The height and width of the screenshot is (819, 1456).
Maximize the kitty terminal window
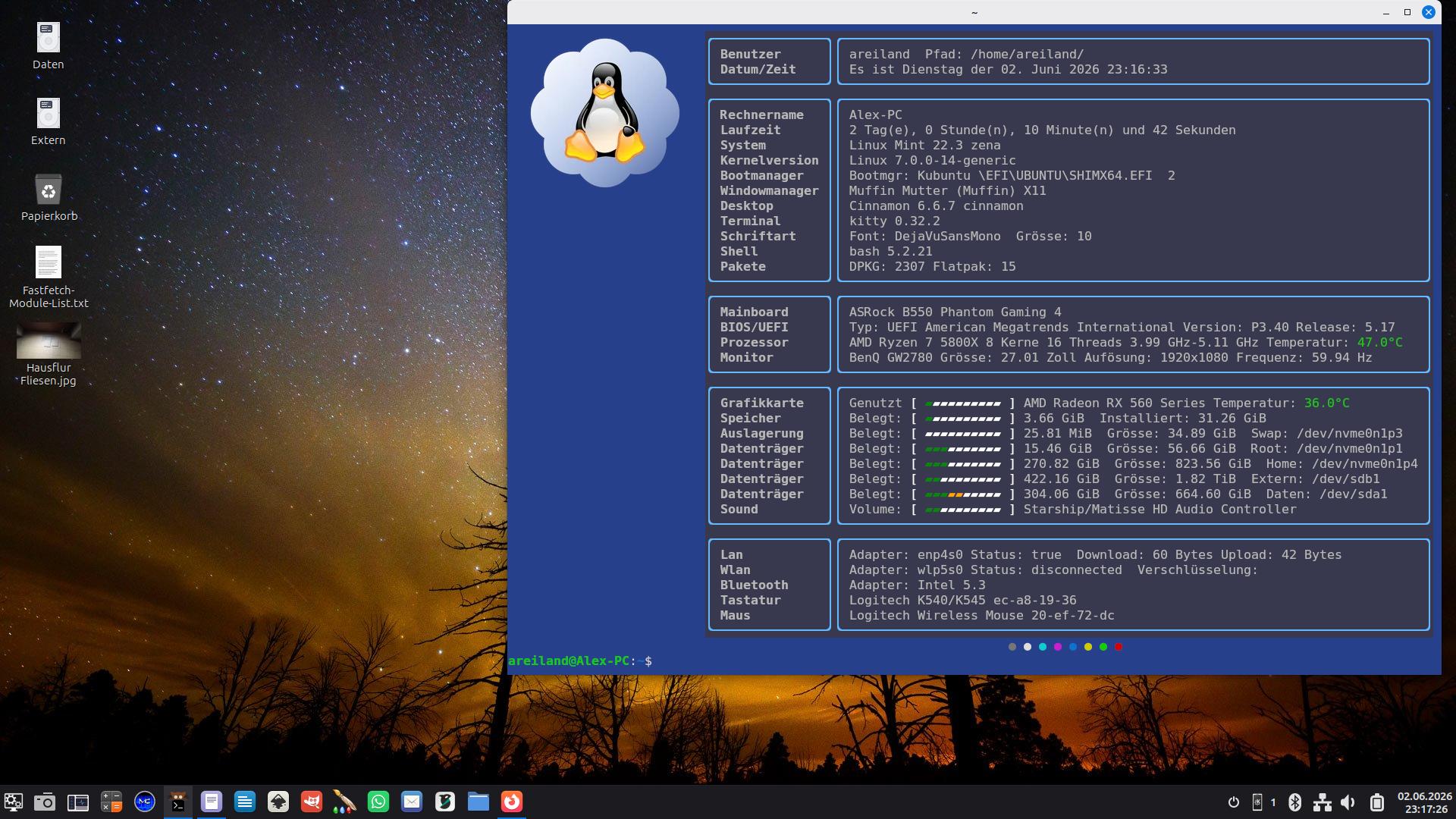(x=1407, y=12)
